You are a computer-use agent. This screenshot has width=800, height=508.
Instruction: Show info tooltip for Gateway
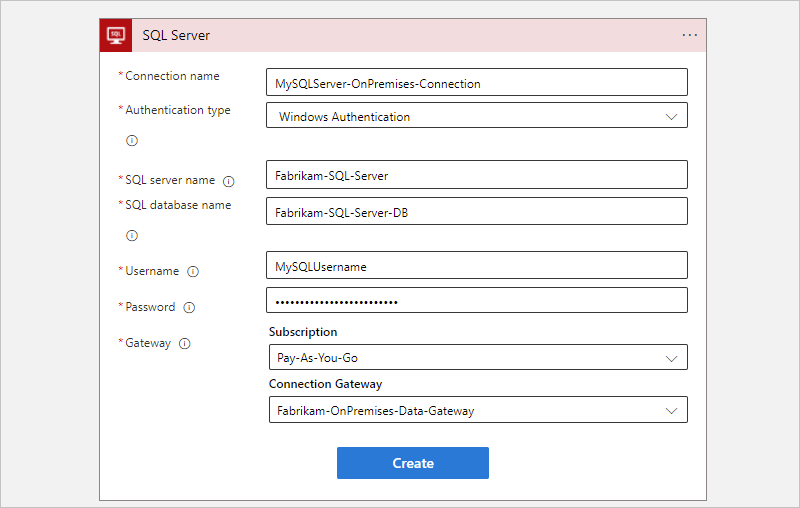click(x=185, y=343)
